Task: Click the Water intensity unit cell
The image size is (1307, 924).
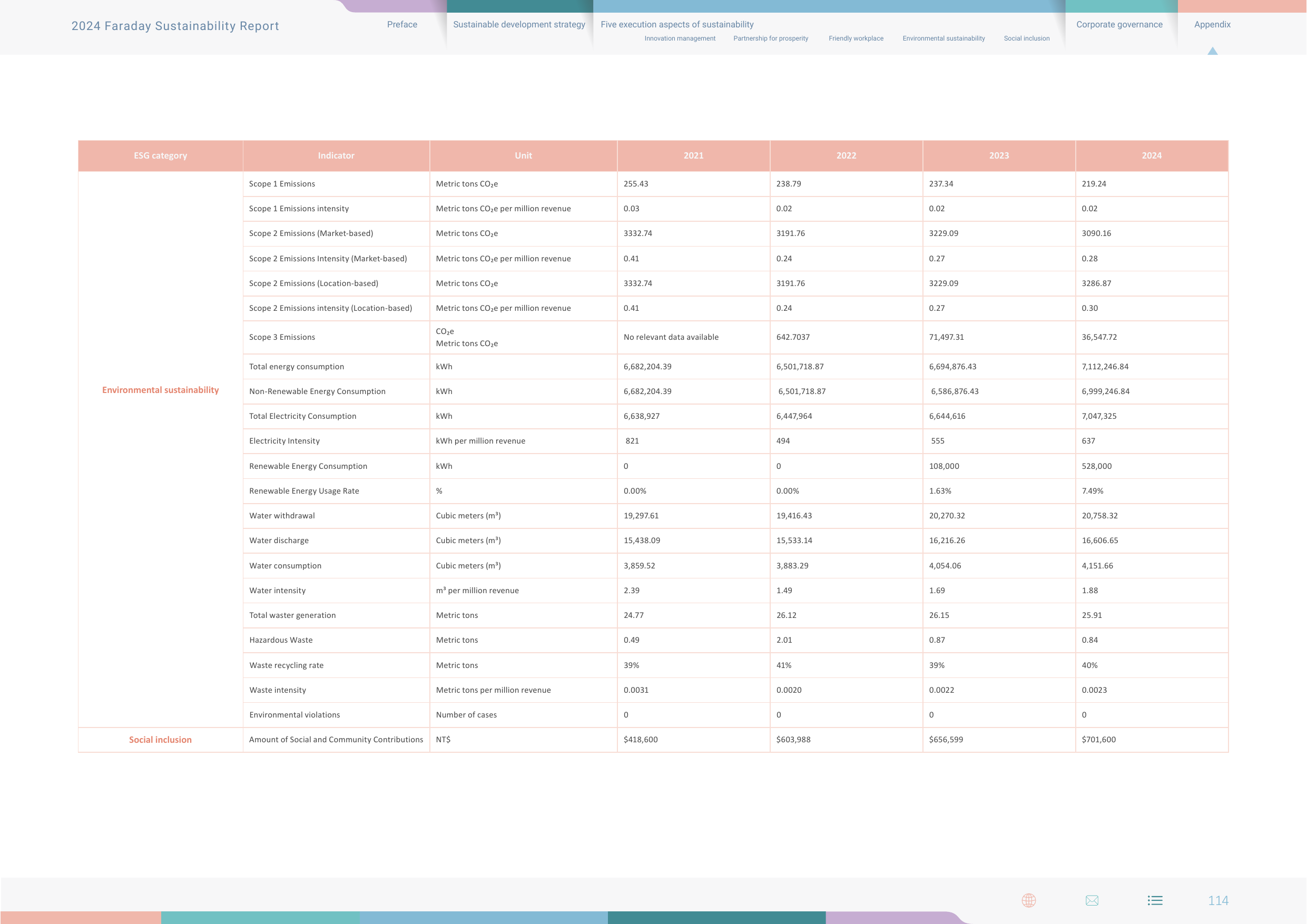Action: 523,591
